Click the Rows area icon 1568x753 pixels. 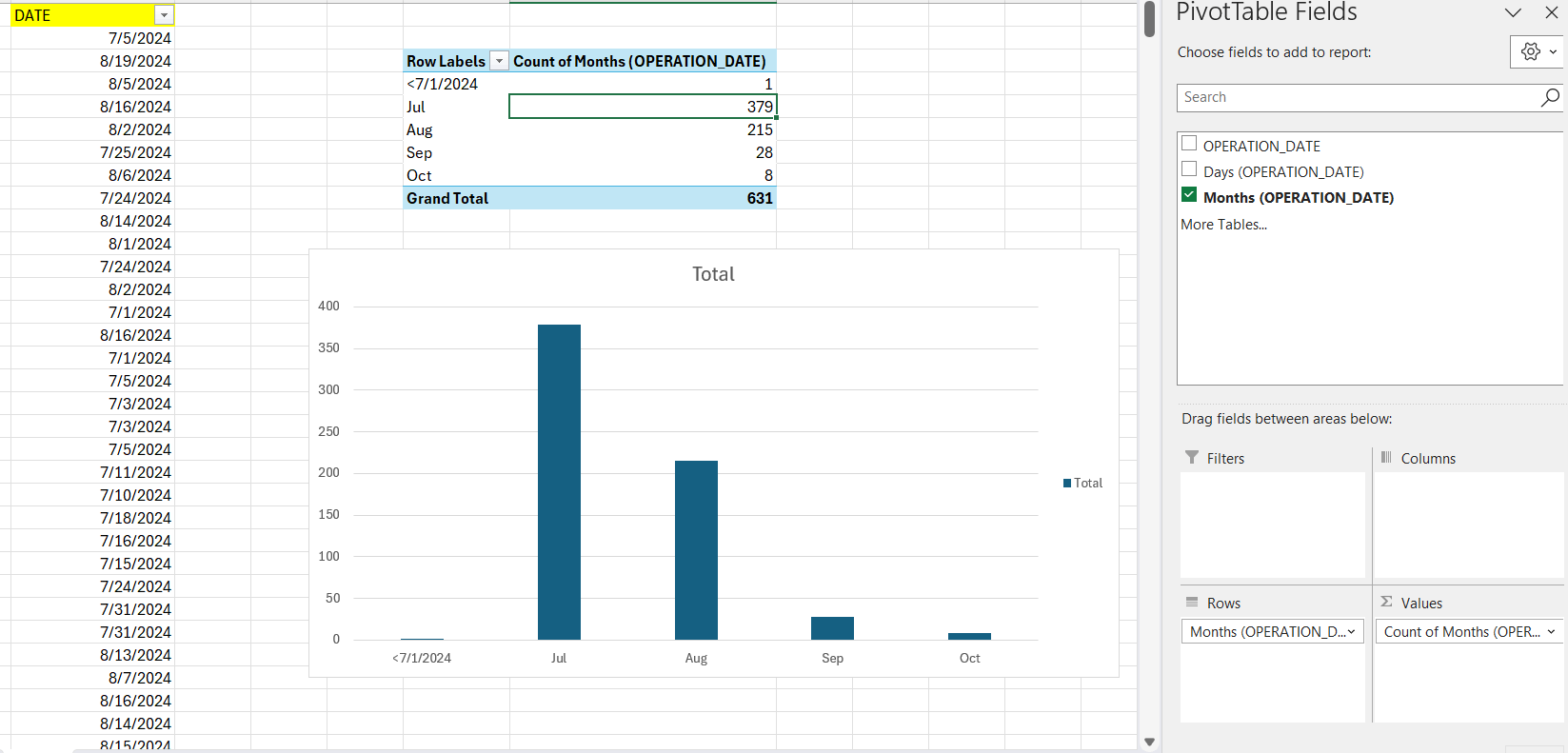[1192, 603]
